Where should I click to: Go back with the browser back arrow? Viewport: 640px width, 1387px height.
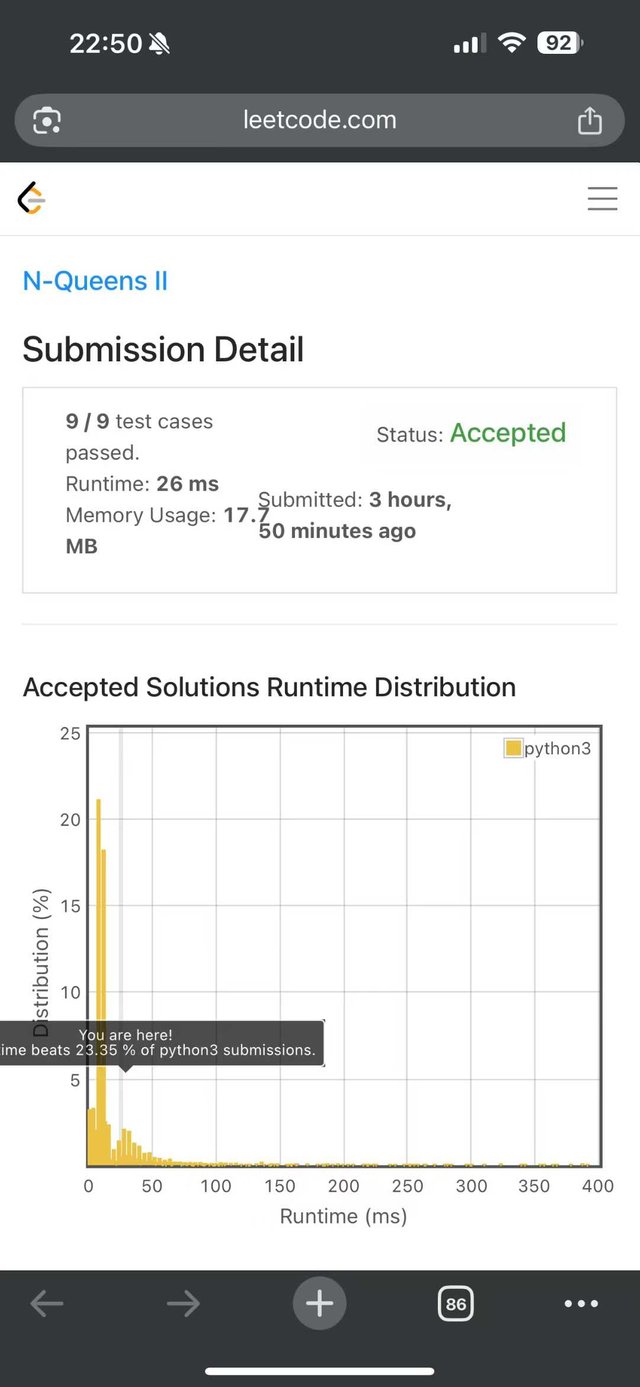47,1303
